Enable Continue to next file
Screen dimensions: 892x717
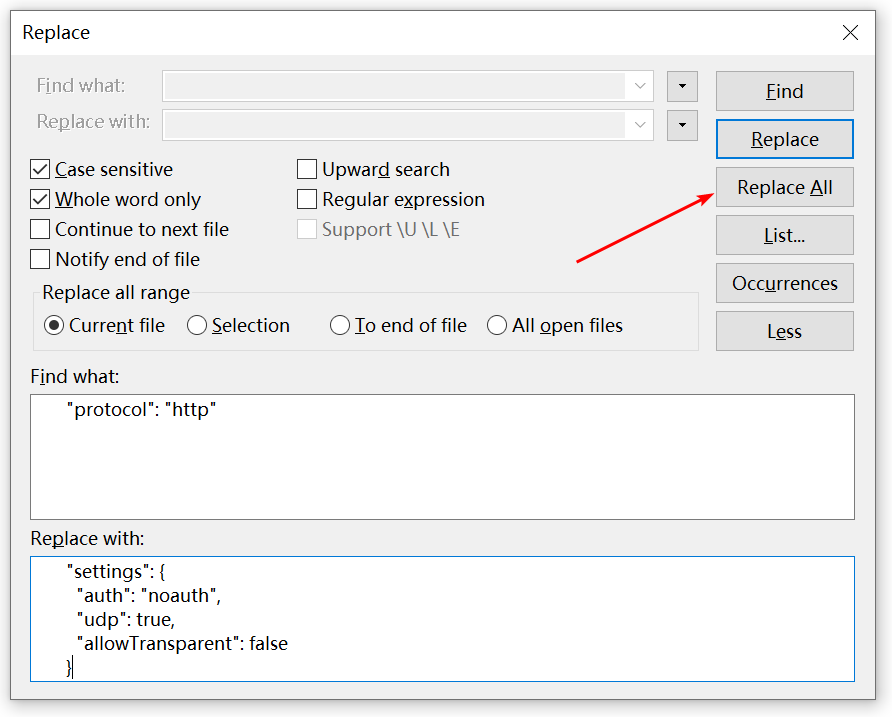click(x=41, y=230)
